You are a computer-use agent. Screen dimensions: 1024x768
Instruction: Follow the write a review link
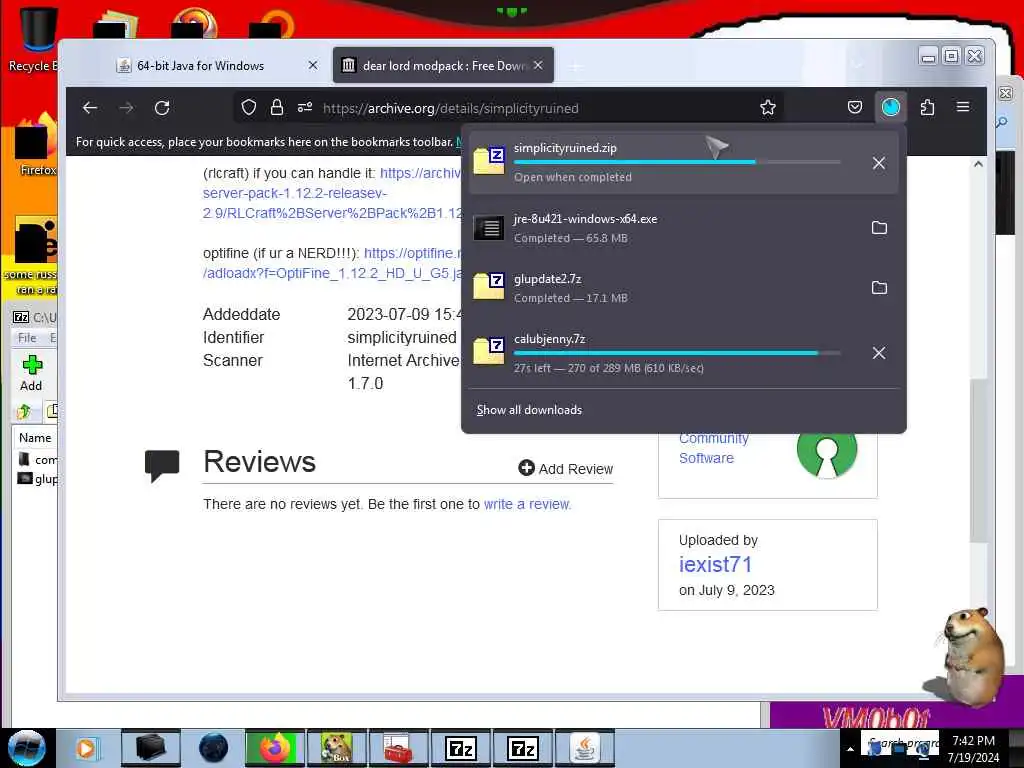click(527, 504)
